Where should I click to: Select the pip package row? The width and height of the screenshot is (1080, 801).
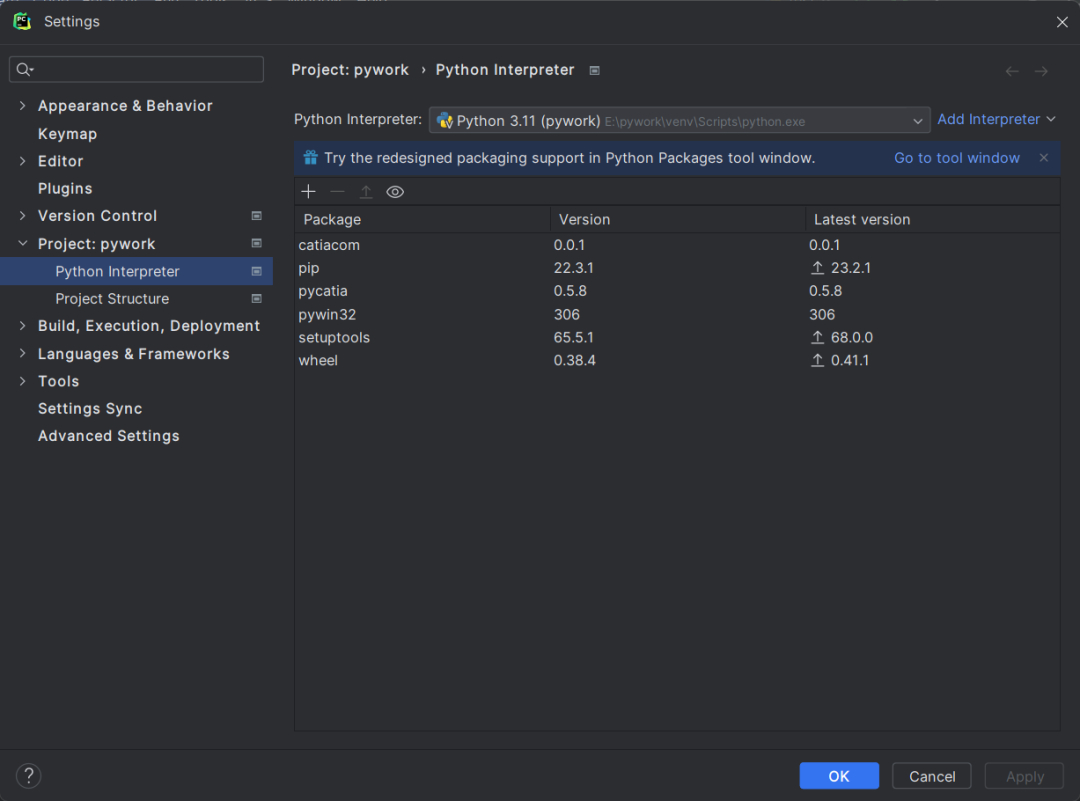[x=677, y=268]
